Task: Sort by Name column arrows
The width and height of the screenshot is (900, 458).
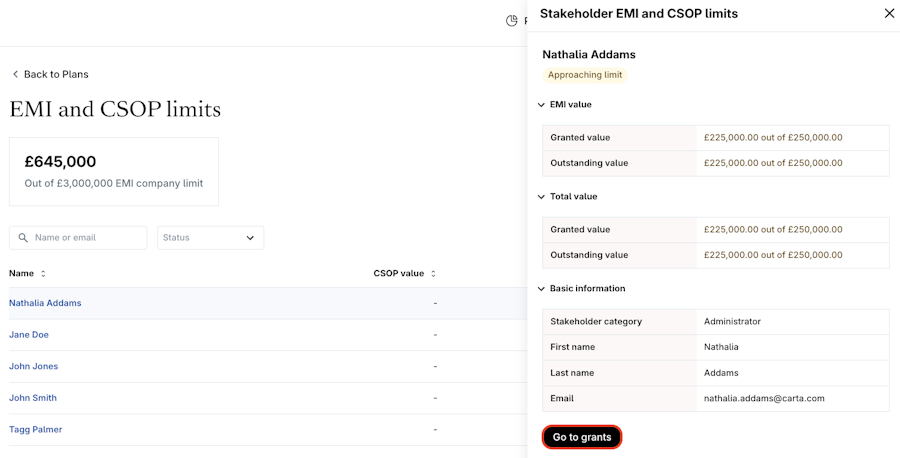Action: (x=43, y=274)
